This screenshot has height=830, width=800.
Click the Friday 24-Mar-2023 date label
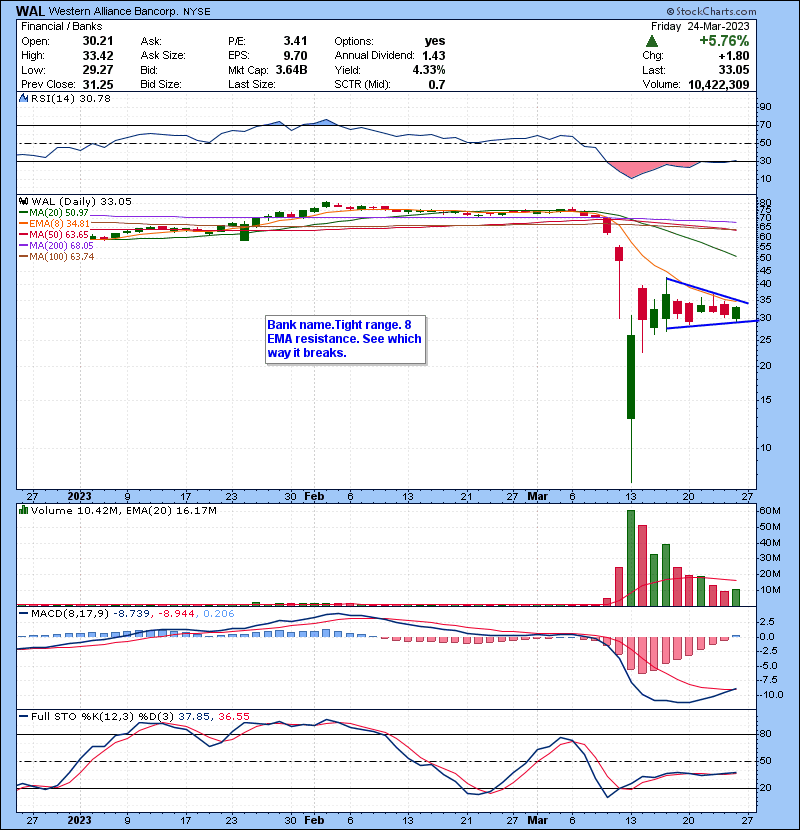click(x=700, y=26)
